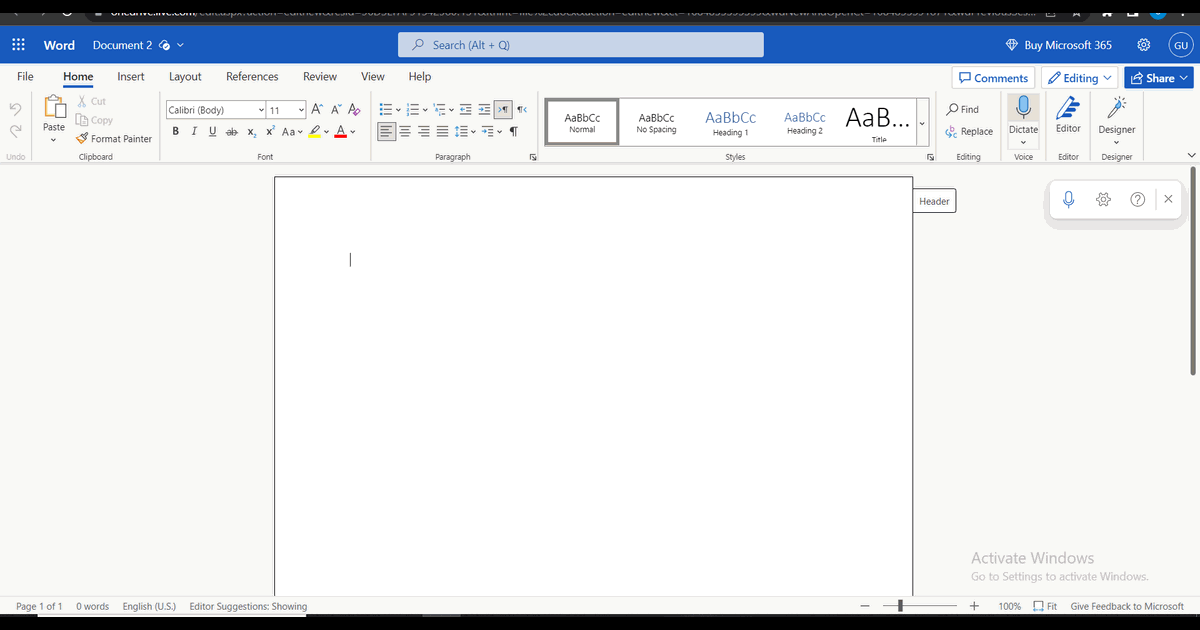Toggle align left

pyautogui.click(x=386, y=131)
